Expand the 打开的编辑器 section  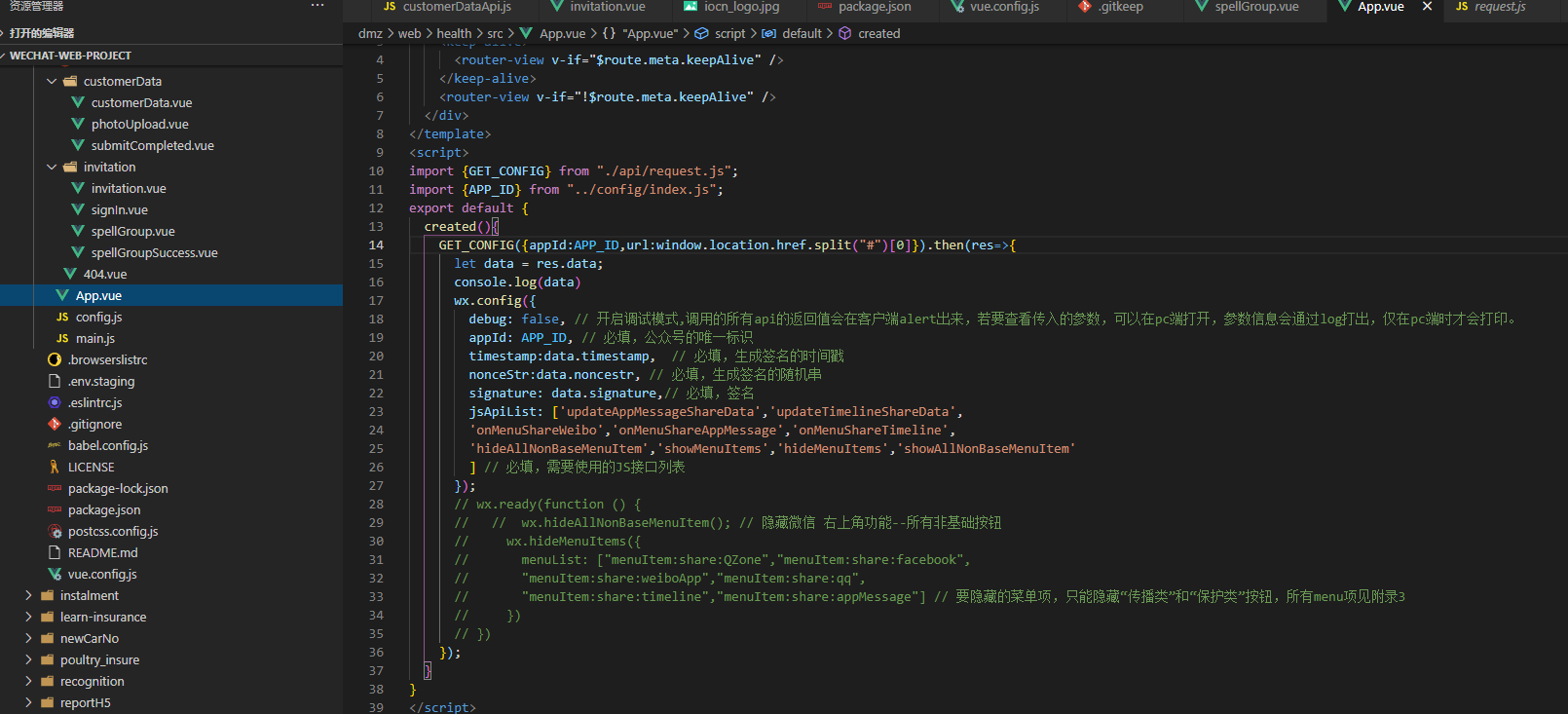click(x=171, y=33)
